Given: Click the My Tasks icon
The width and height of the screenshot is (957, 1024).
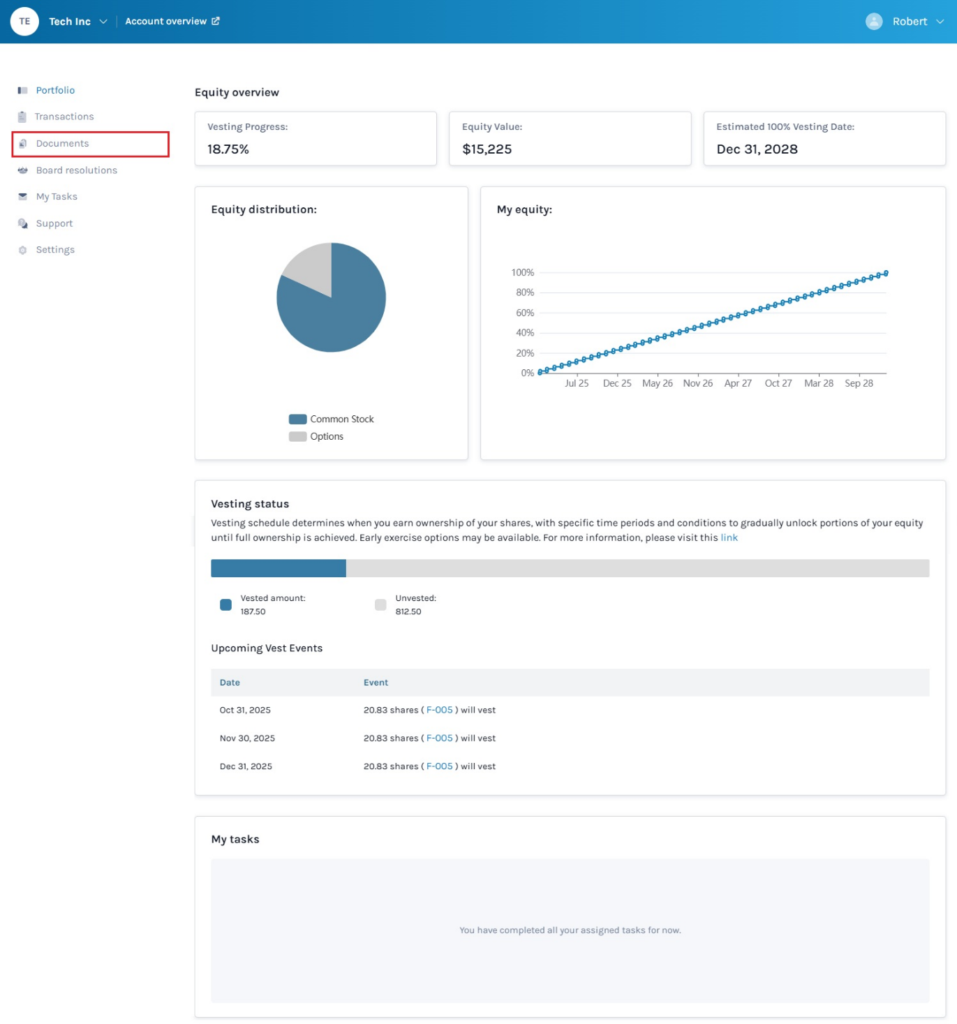Looking at the screenshot, I should pos(22,197).
